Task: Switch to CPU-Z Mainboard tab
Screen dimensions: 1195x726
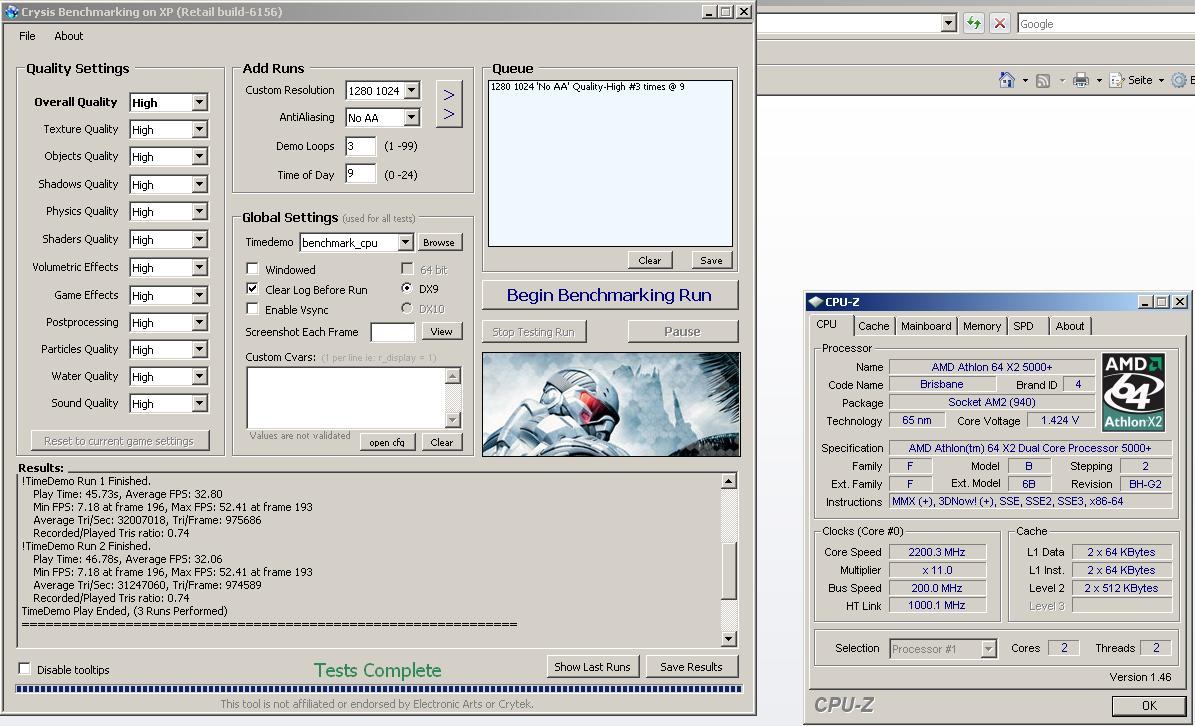Action: point(926,326)
